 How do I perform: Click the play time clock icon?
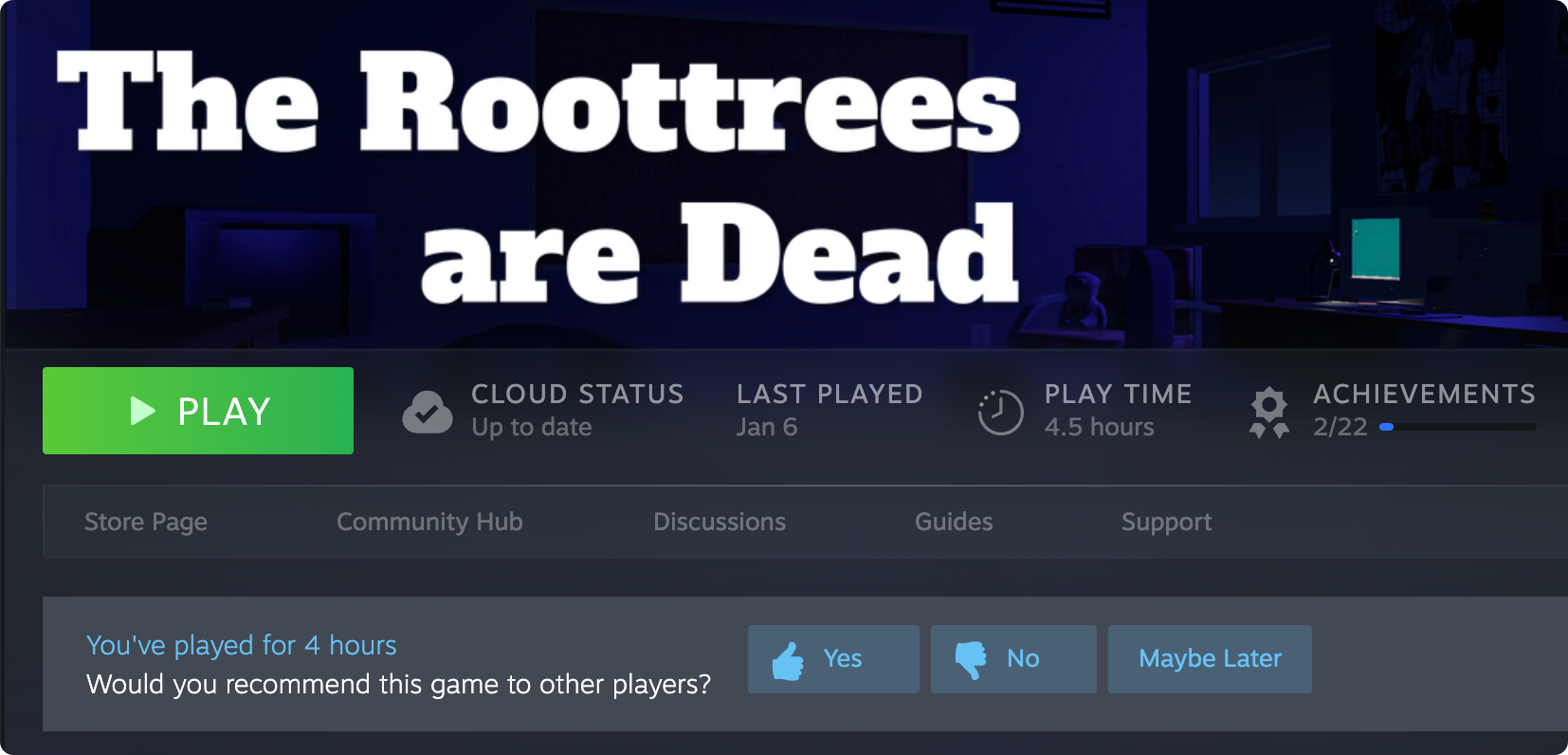coord(1000,413)
